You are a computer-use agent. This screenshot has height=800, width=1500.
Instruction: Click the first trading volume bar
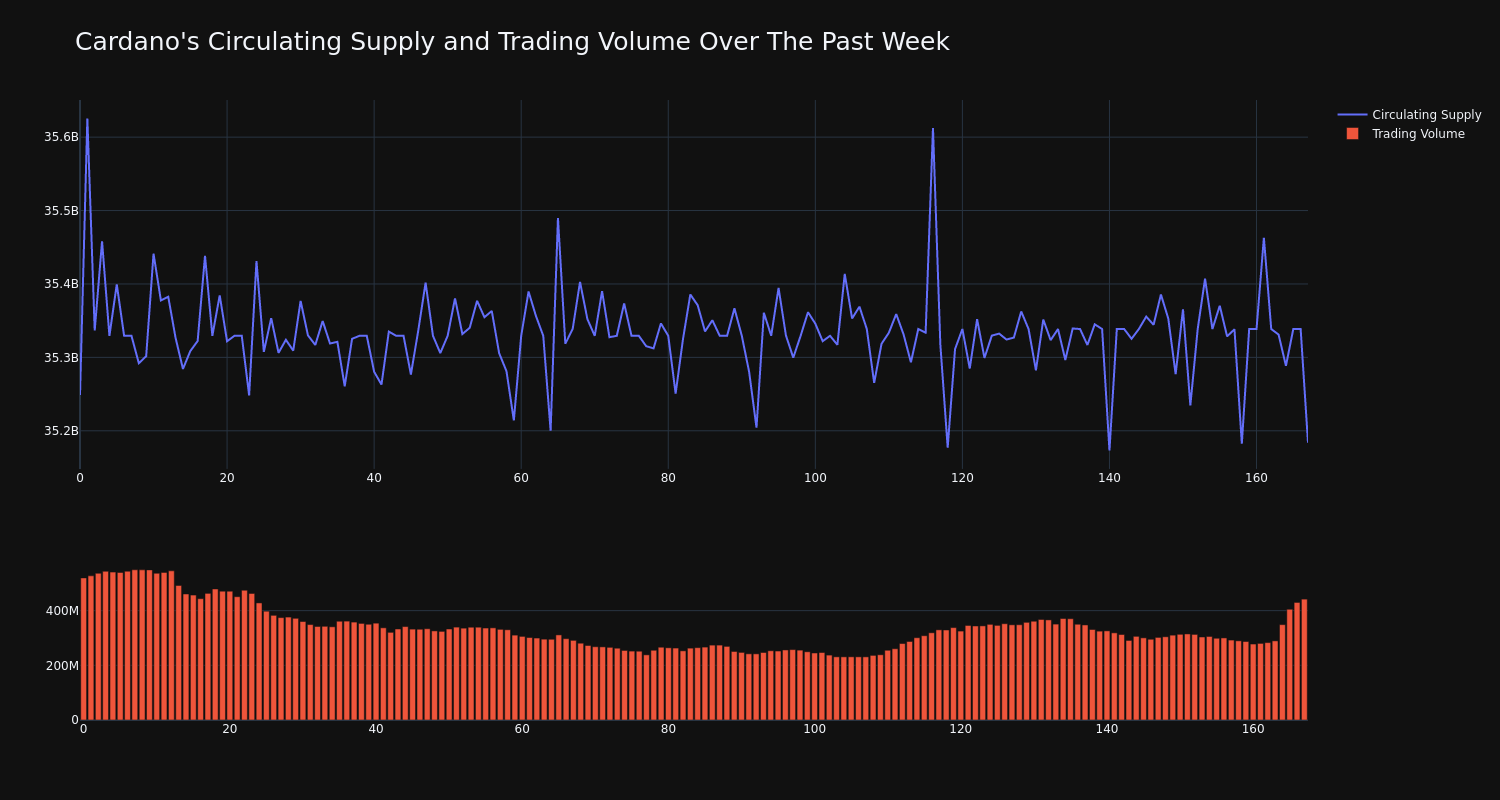[x=84, y=649]
